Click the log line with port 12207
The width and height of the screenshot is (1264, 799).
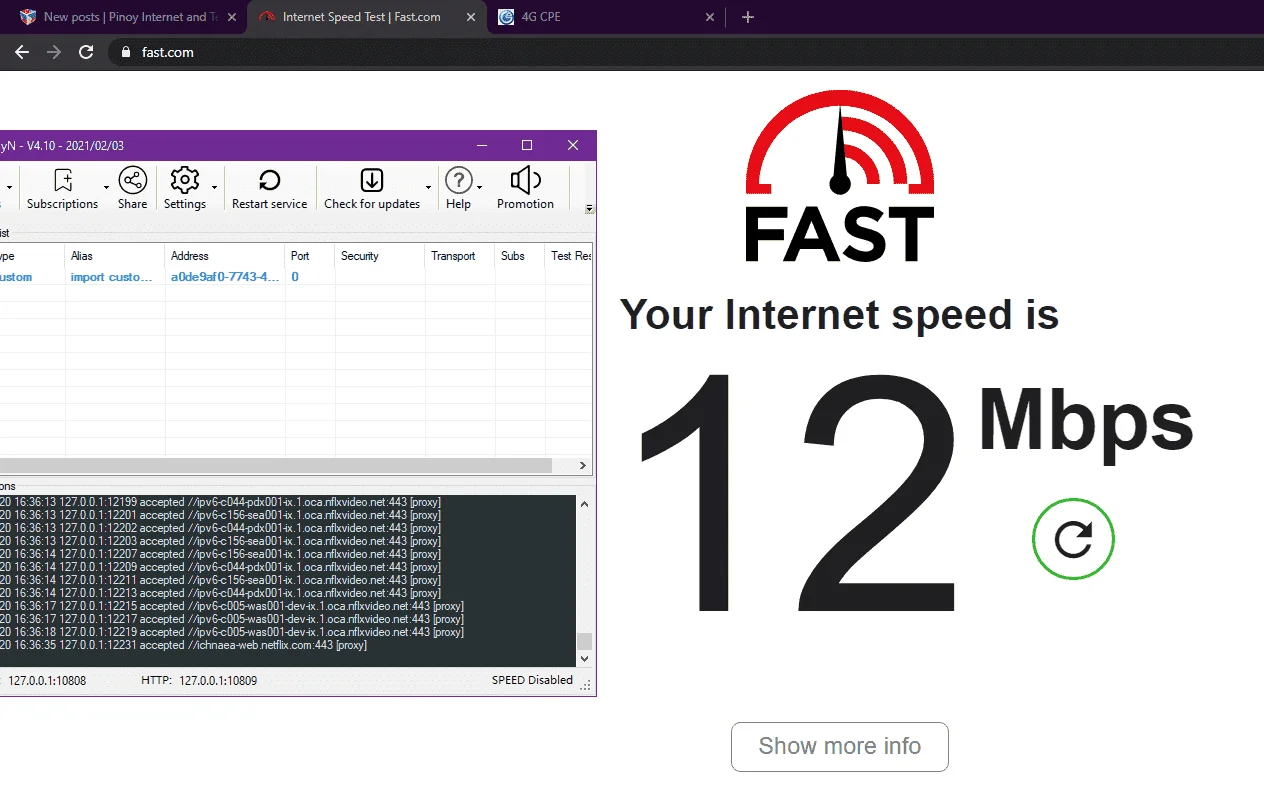tap(220, 554)
